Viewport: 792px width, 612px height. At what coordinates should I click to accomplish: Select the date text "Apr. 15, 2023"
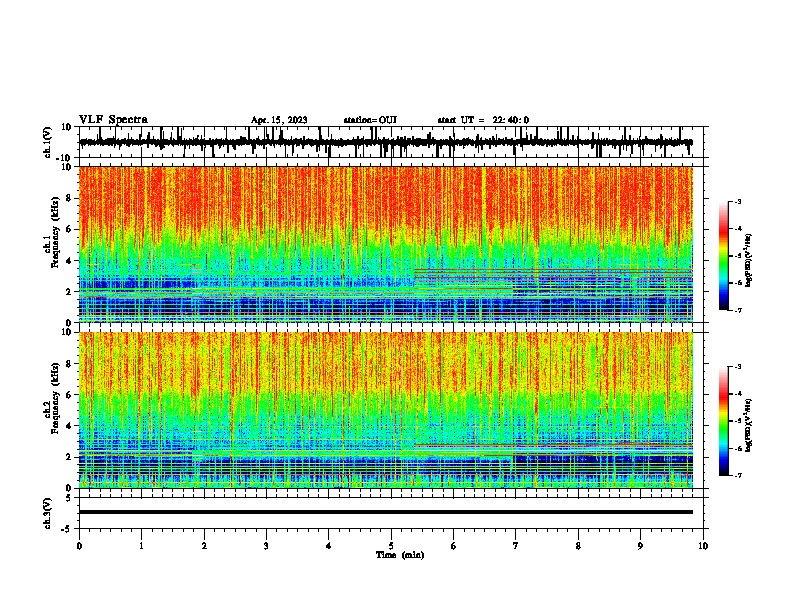tap(279, 120)
